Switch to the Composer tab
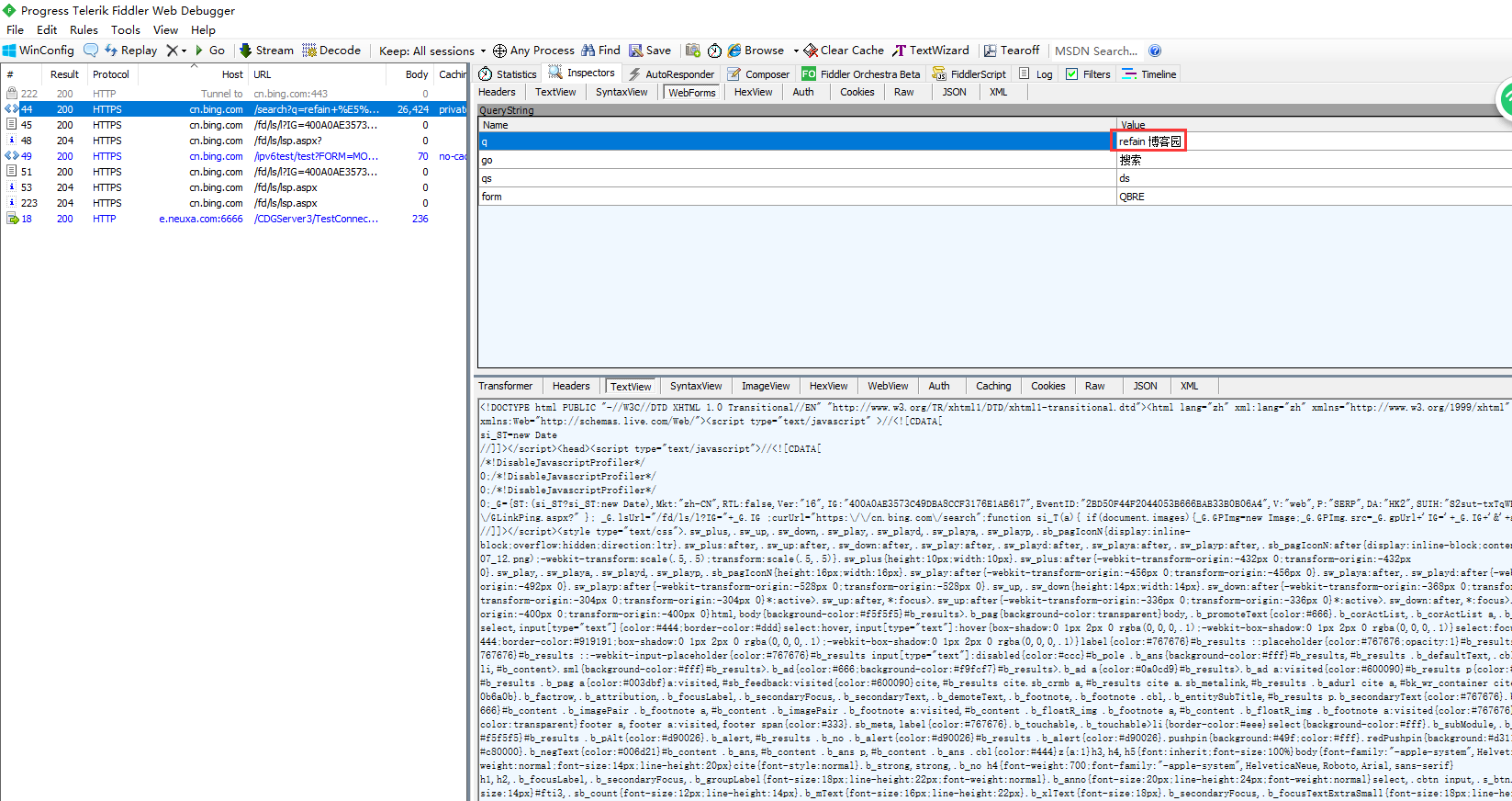1512x801 pixels. pos(758,73)
